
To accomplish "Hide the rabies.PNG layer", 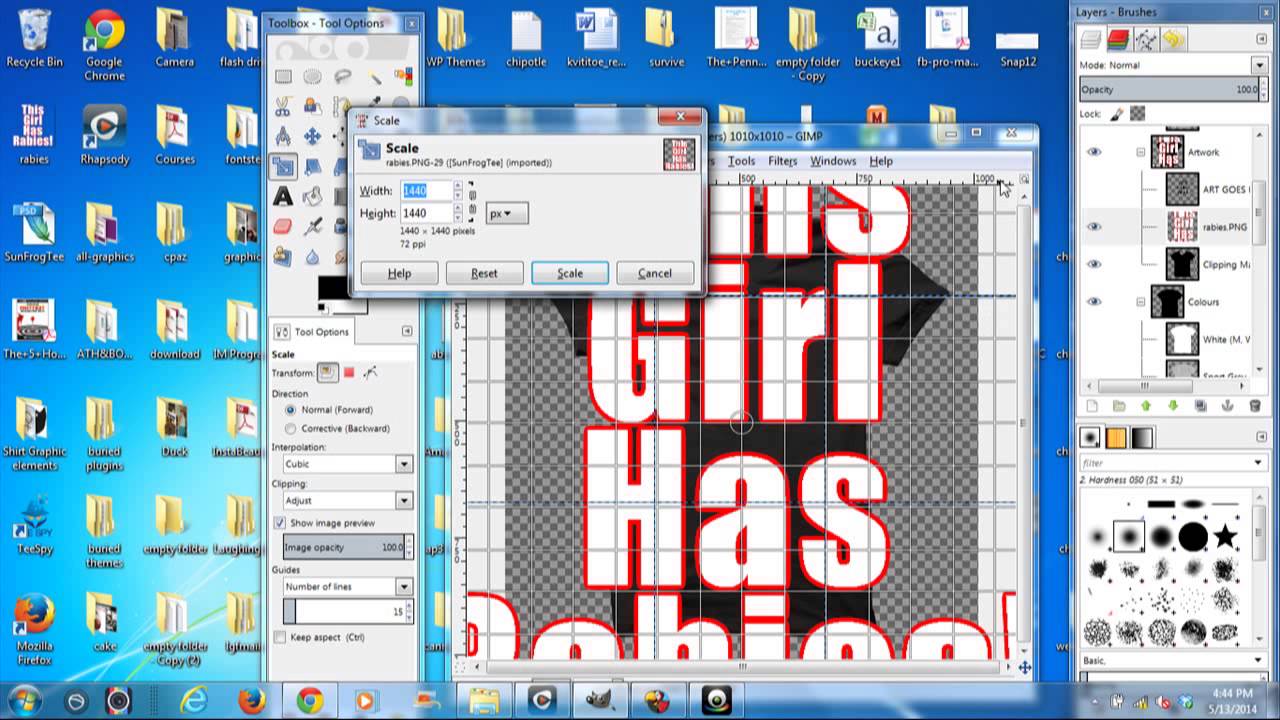I will 1094,227.
